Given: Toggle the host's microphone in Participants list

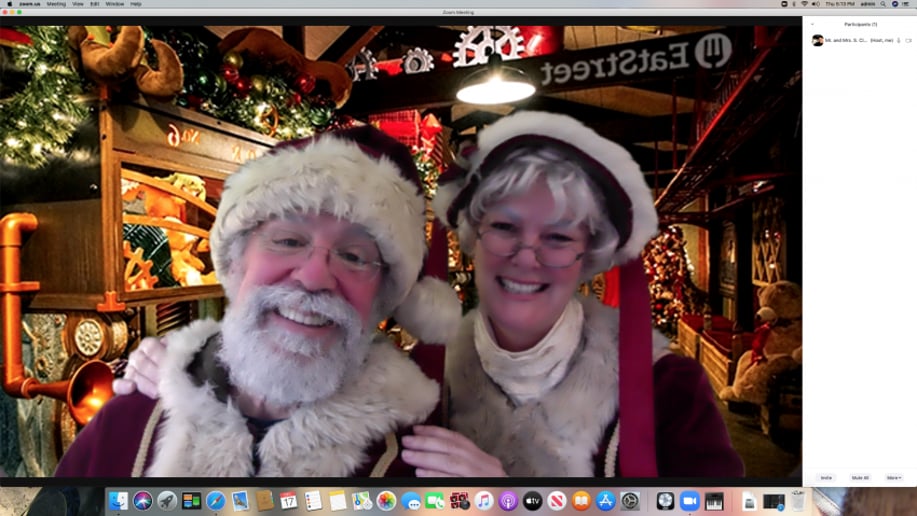Looking at the screenshot, I should [x=899, y=40].
